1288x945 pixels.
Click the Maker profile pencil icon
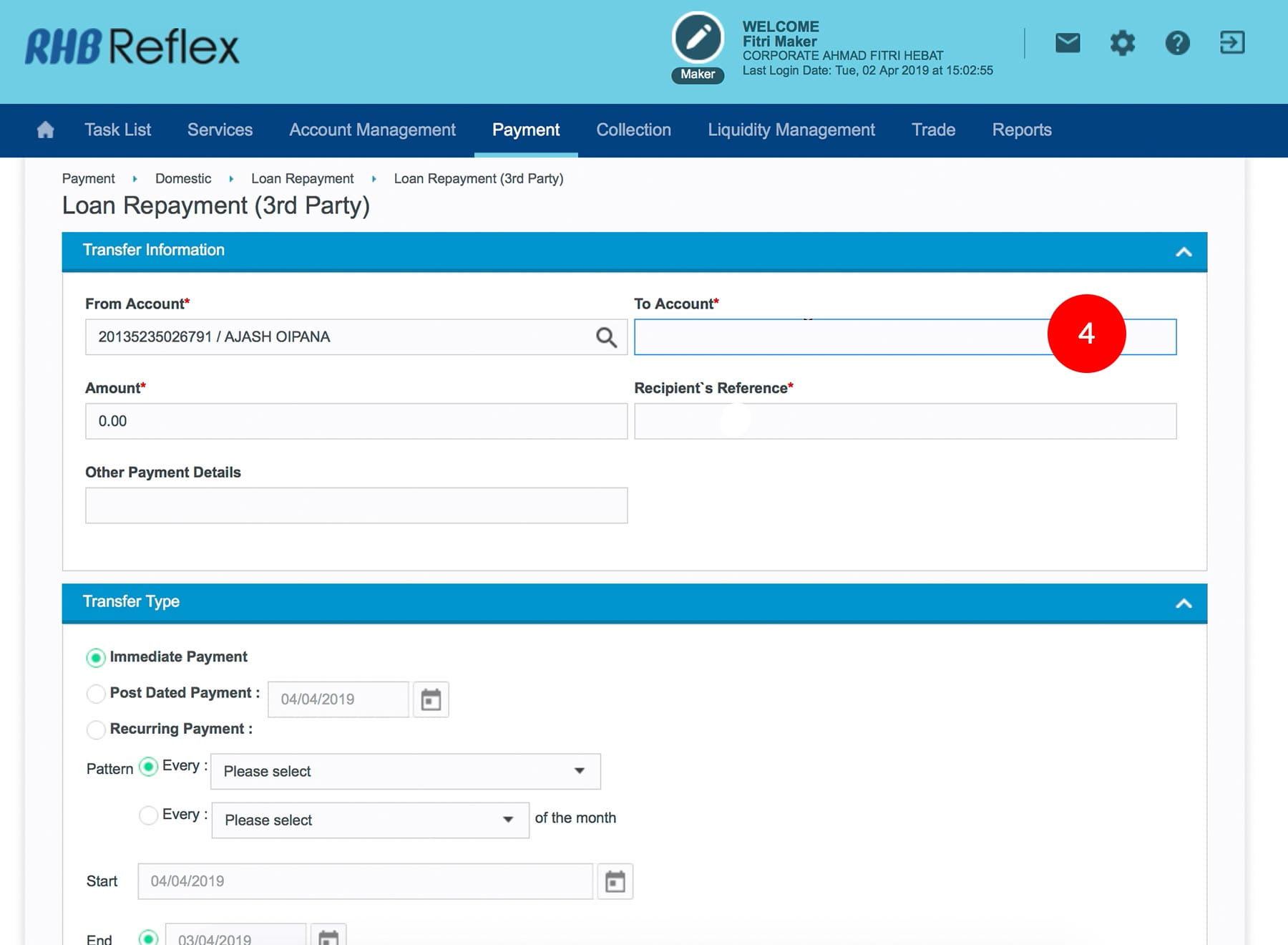[x=698, y=38]
